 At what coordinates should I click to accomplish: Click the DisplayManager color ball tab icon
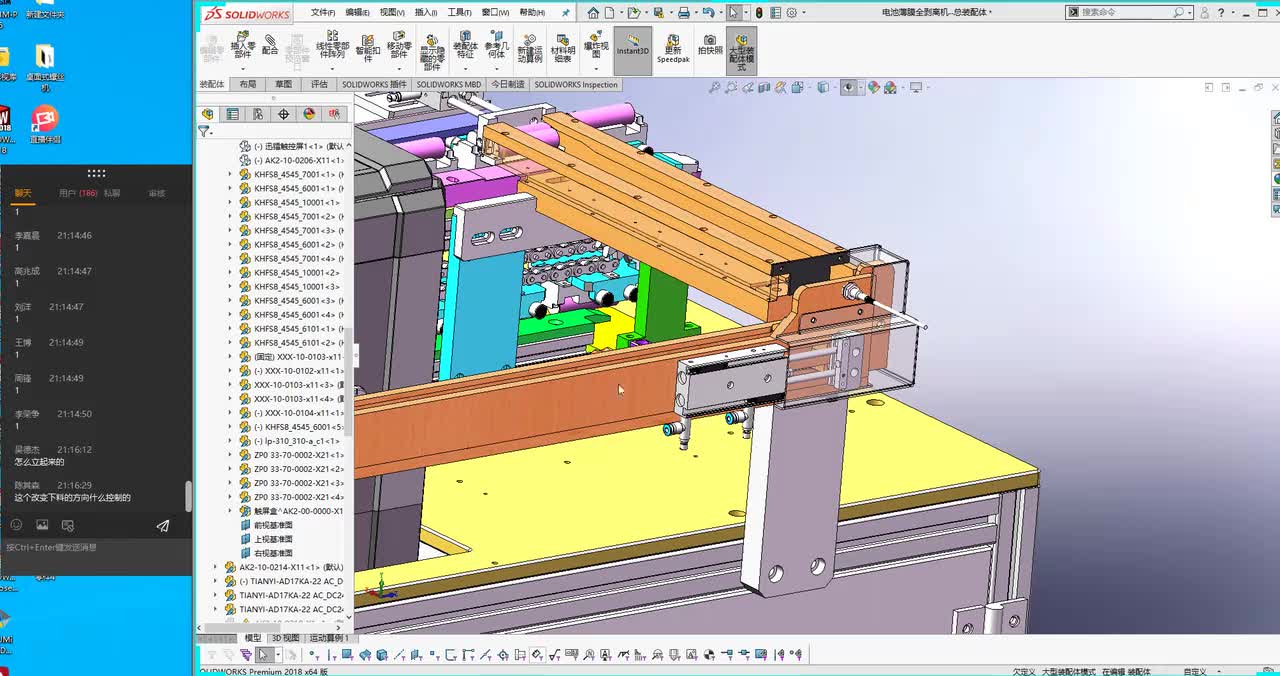[x=309, y=114]
